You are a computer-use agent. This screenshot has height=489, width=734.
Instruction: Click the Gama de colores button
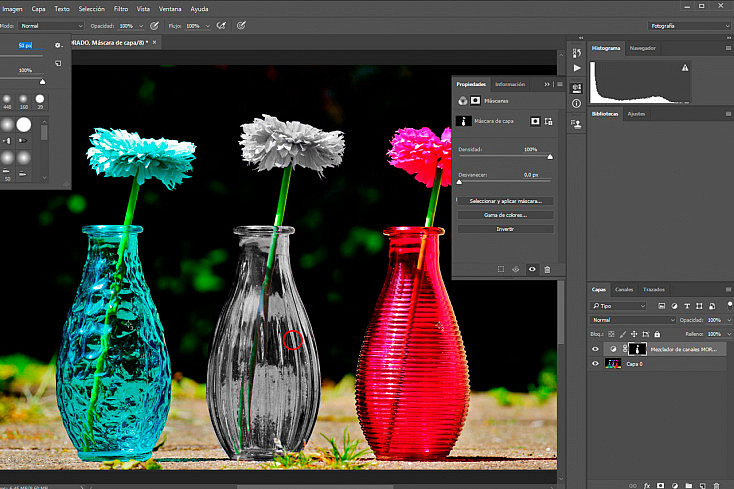point(506,215)
